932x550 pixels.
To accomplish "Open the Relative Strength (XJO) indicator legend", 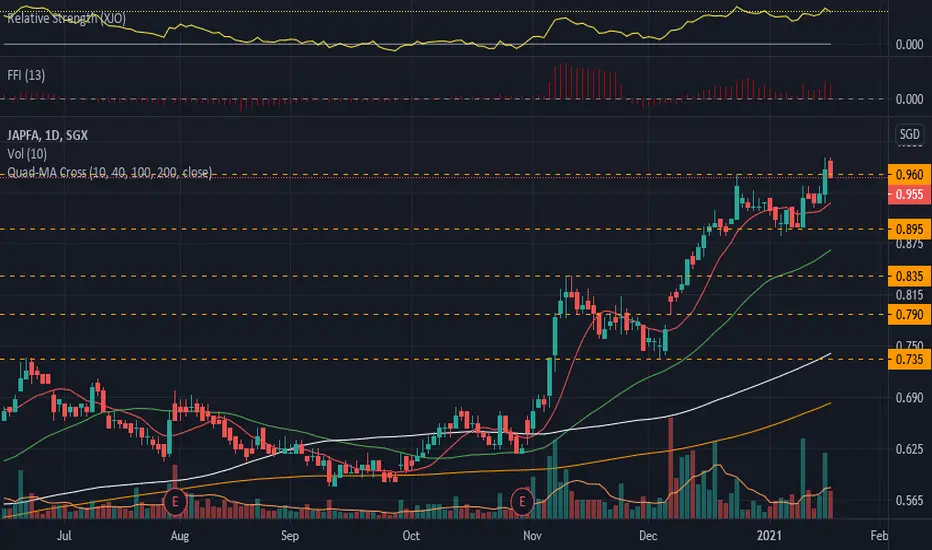I will point(67,18).
